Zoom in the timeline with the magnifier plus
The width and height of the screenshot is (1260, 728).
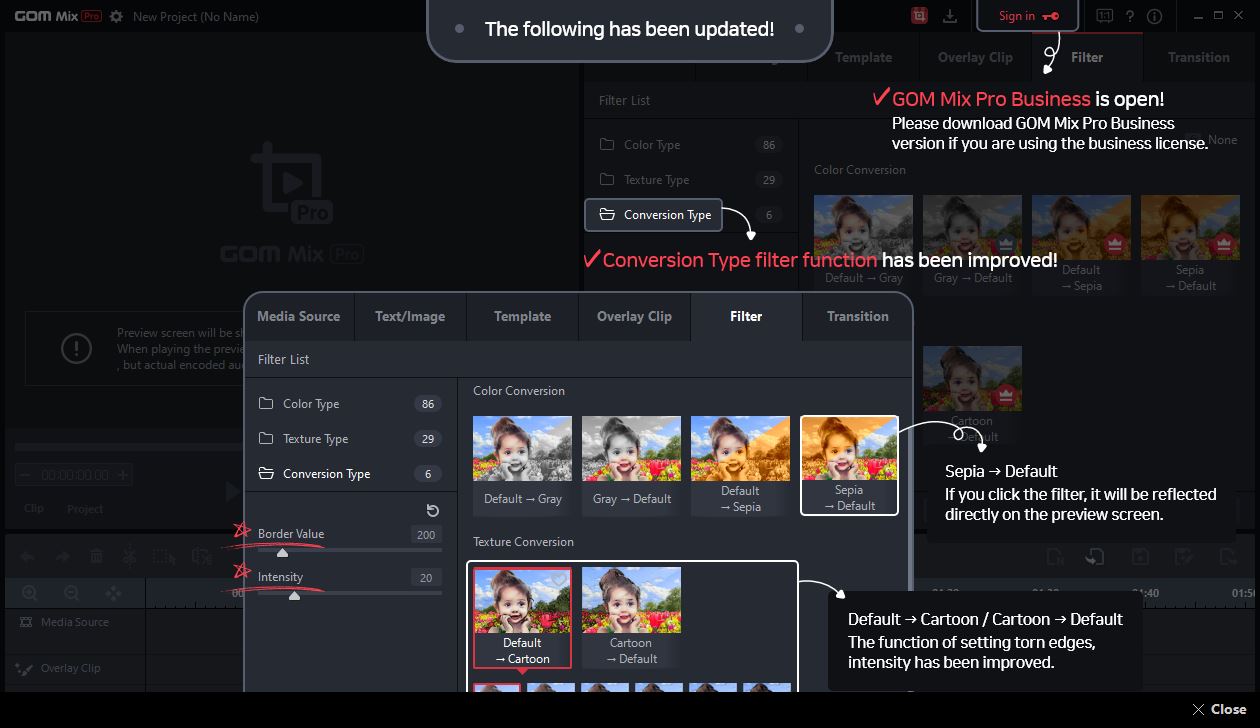tap(30, 593)
